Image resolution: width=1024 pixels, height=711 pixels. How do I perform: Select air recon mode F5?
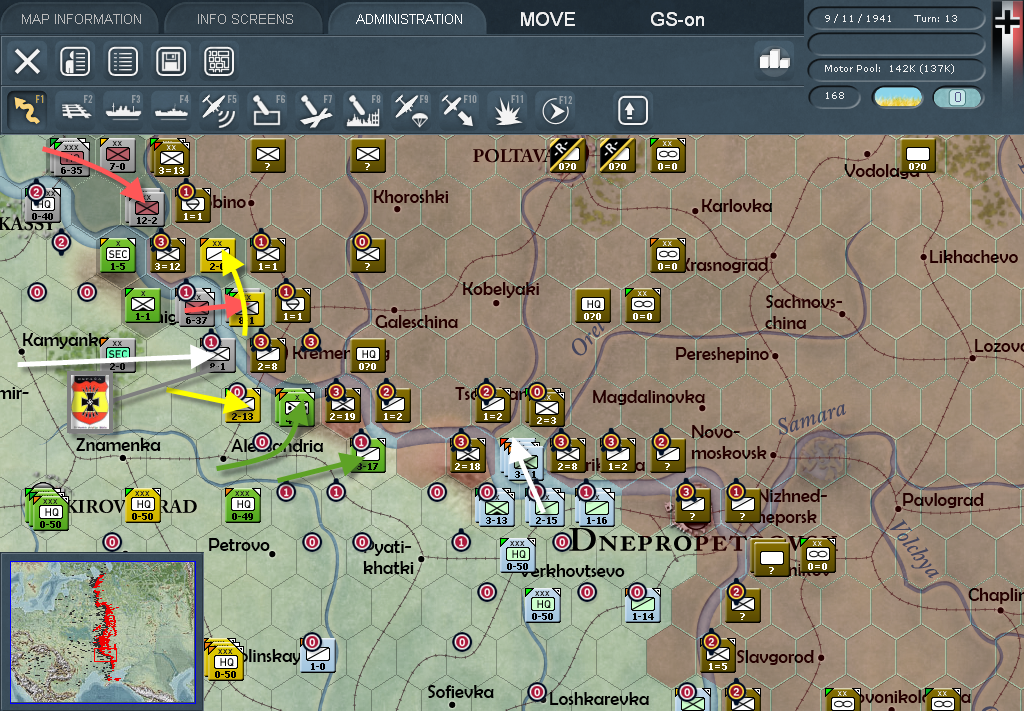pos(219,109)
